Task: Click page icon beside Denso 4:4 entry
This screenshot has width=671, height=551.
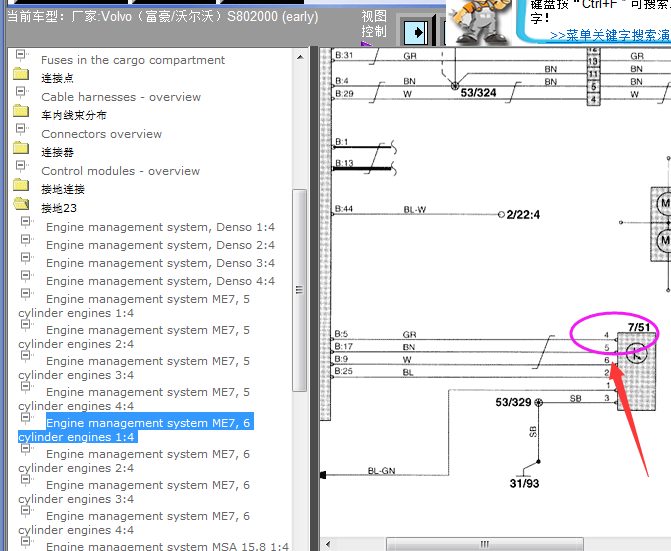Action: pyautogui.click(x=27, y=276)
